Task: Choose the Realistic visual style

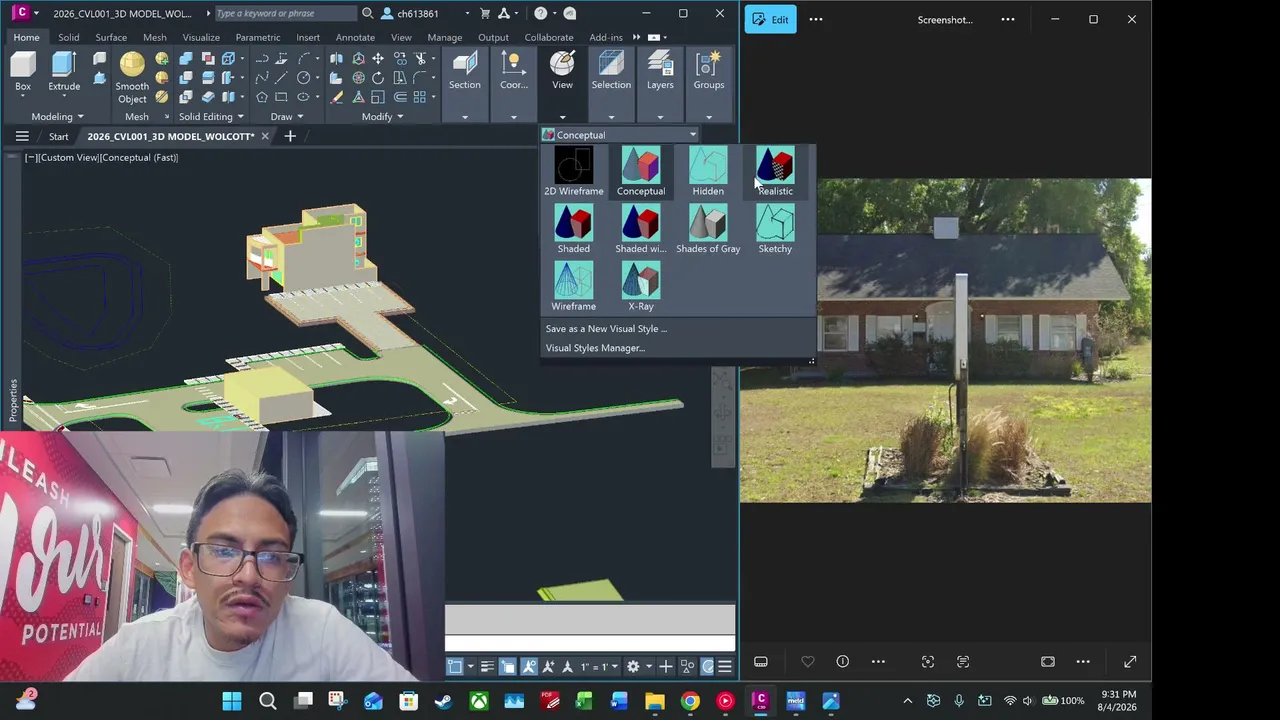Action: 775,172
